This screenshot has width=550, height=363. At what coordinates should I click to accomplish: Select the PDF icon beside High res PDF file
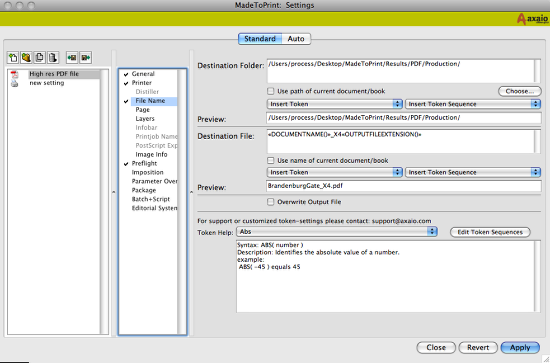pos(14,74)
